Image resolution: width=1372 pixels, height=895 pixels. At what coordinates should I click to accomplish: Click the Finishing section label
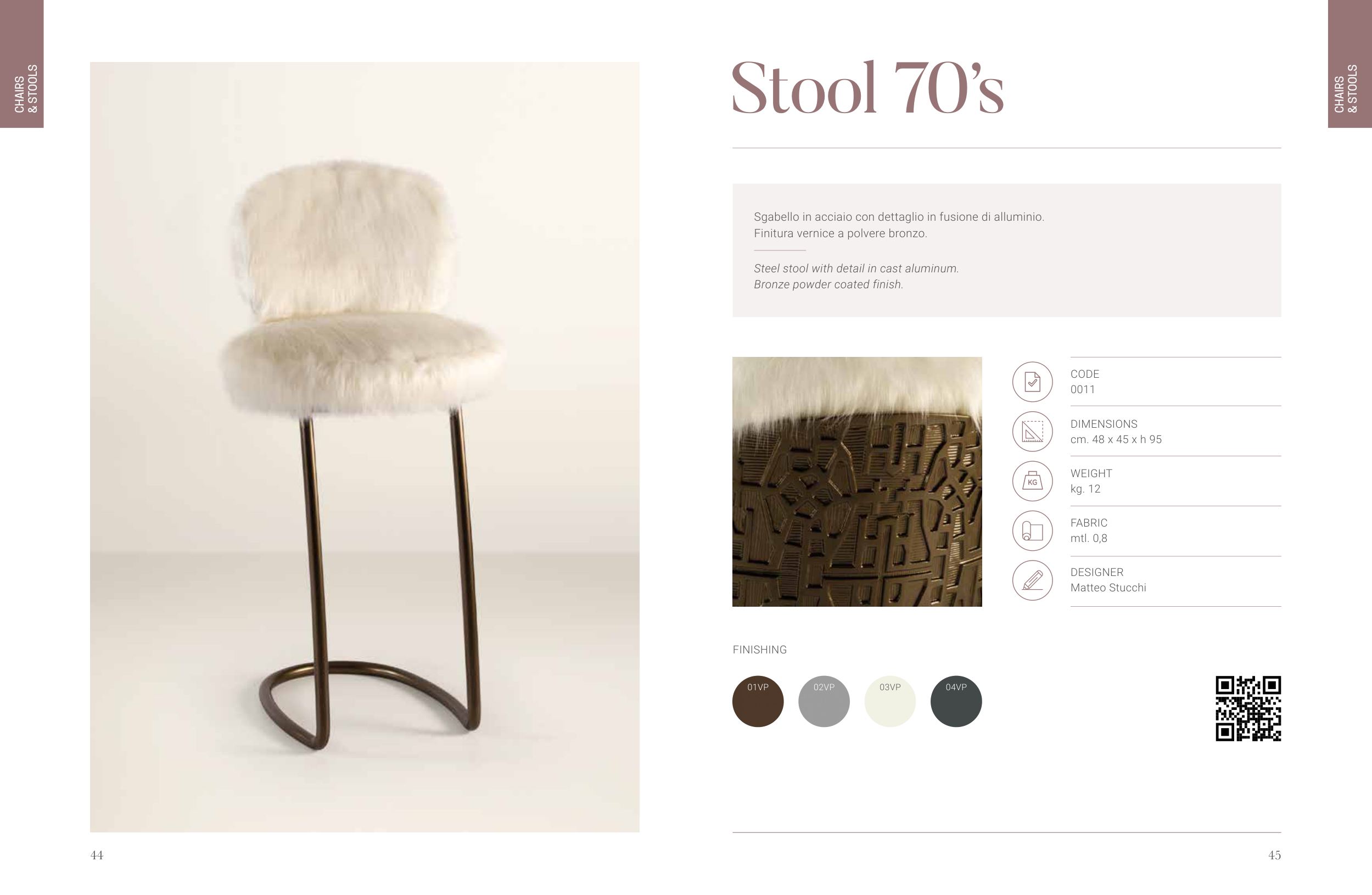[759, 650]
